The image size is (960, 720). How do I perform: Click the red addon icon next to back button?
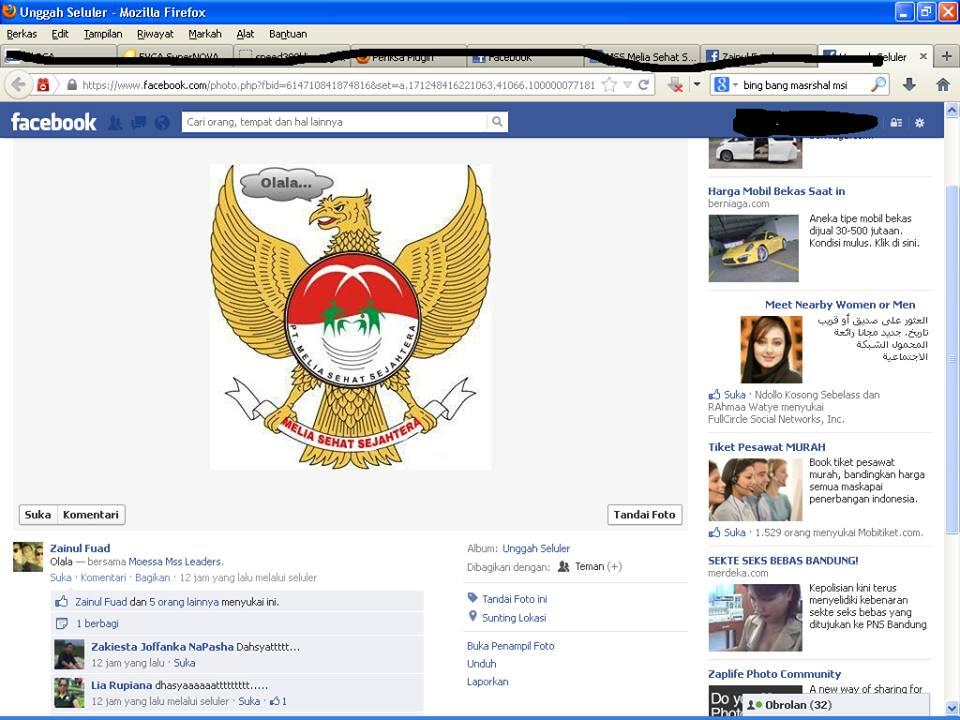click(x=43, y=85)
